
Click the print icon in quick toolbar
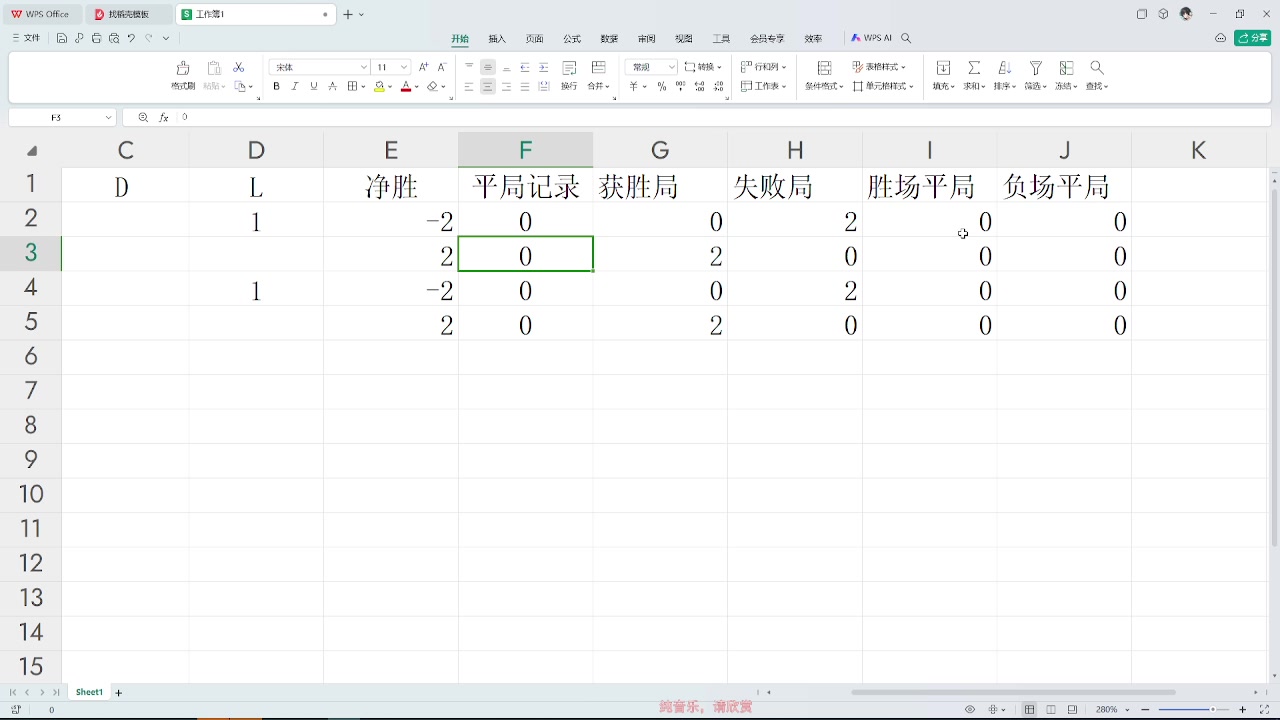point(96,38)
